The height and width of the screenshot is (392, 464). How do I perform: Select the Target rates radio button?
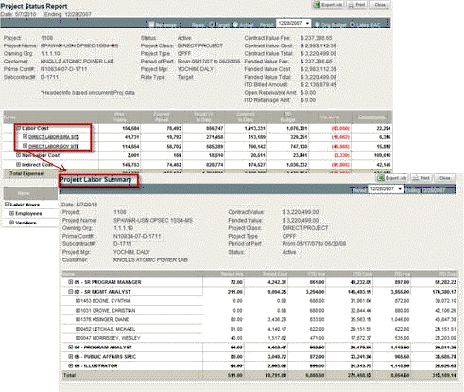tap(211, 24)
